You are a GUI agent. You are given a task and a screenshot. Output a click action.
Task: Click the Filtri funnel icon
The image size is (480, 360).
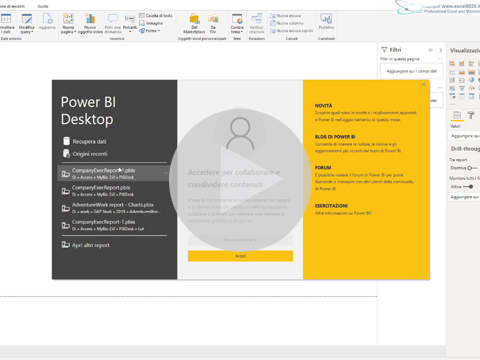coord(384,50)
